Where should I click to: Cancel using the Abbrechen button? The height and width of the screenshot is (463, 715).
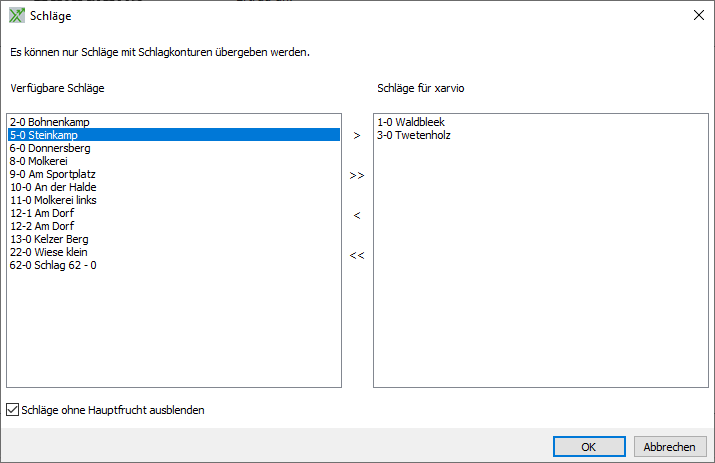tap(669, 446)
